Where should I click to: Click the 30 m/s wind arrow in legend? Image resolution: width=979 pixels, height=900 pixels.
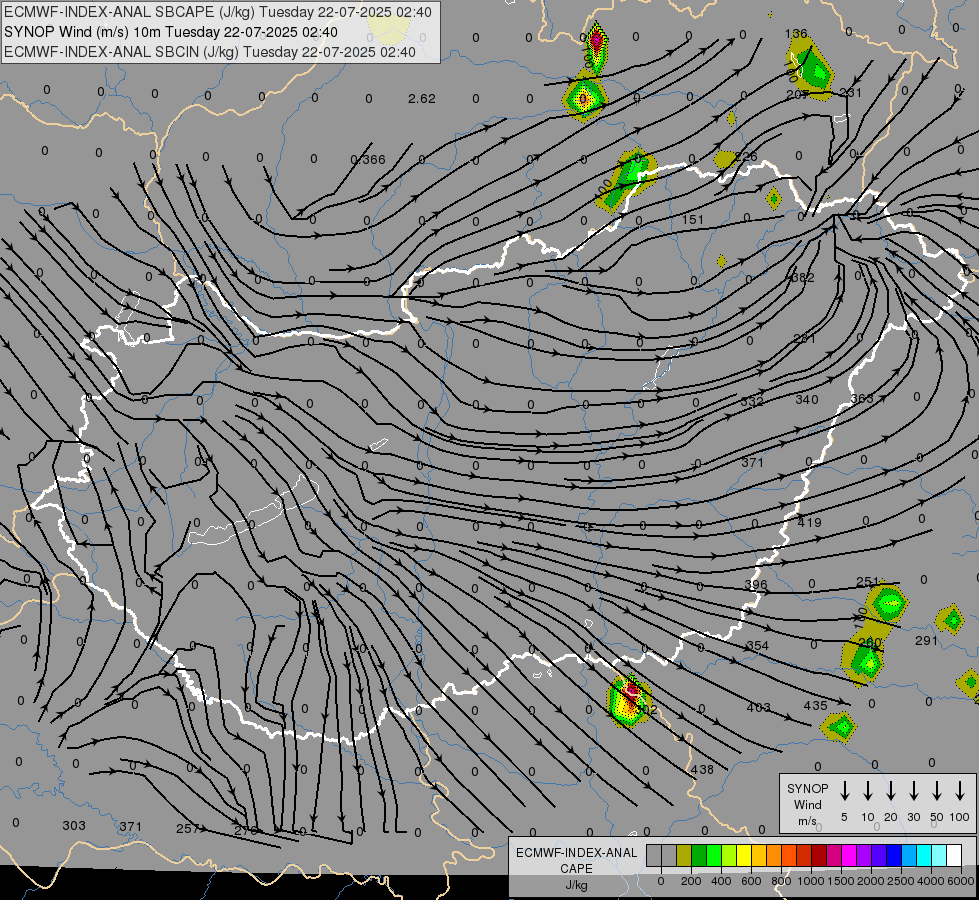point(914,791)
